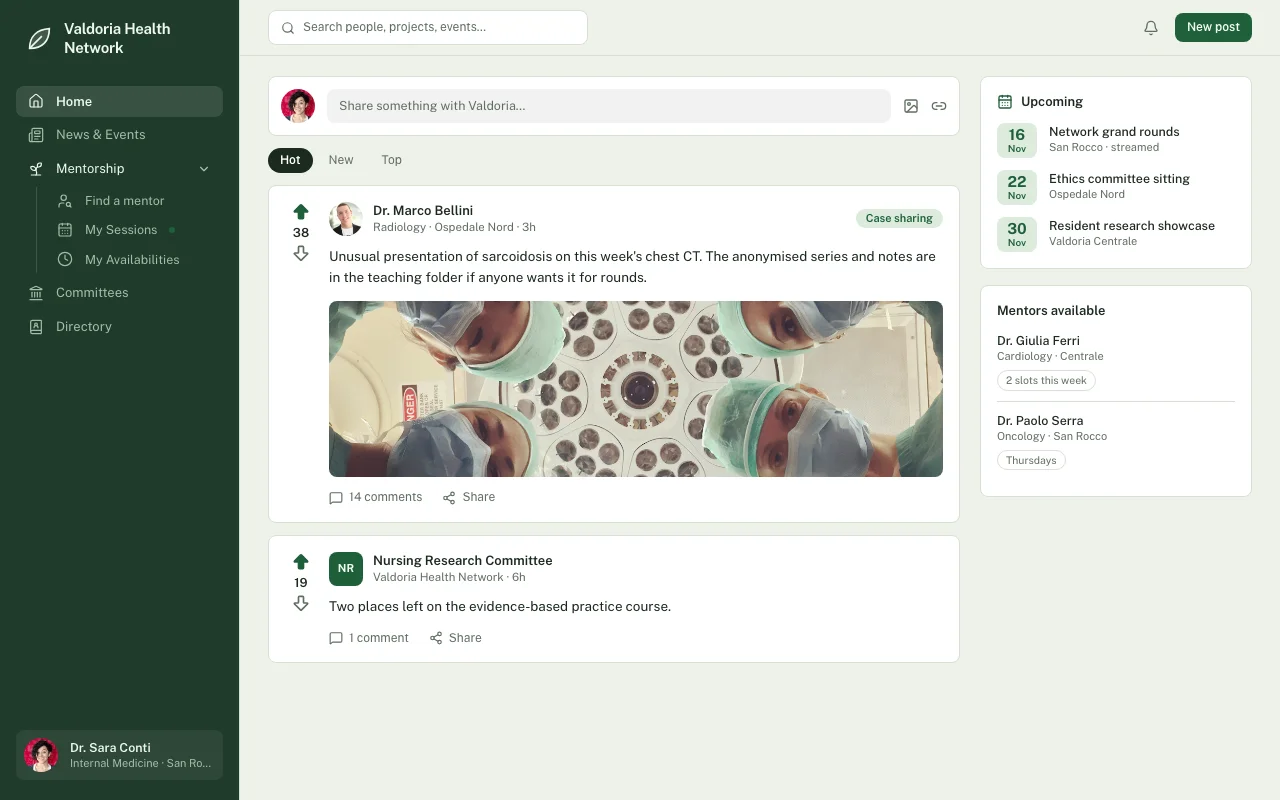Open the 14 comments thread
The width and height of the screenshot is (1280, 800).
pyautogui.click(x=376, y=497)
